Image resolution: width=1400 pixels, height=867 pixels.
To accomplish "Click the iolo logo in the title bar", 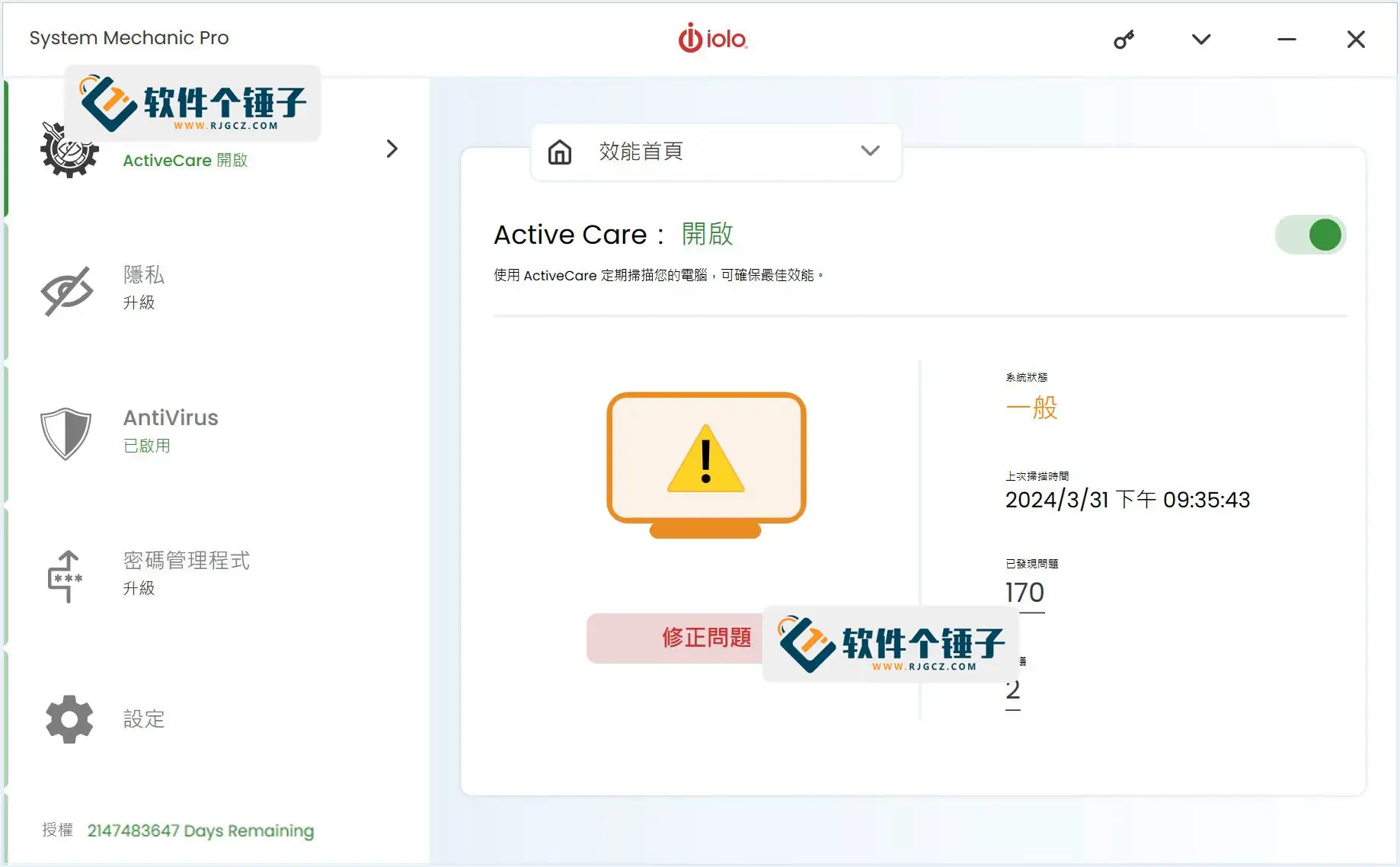I will click(x=713, y=38).
